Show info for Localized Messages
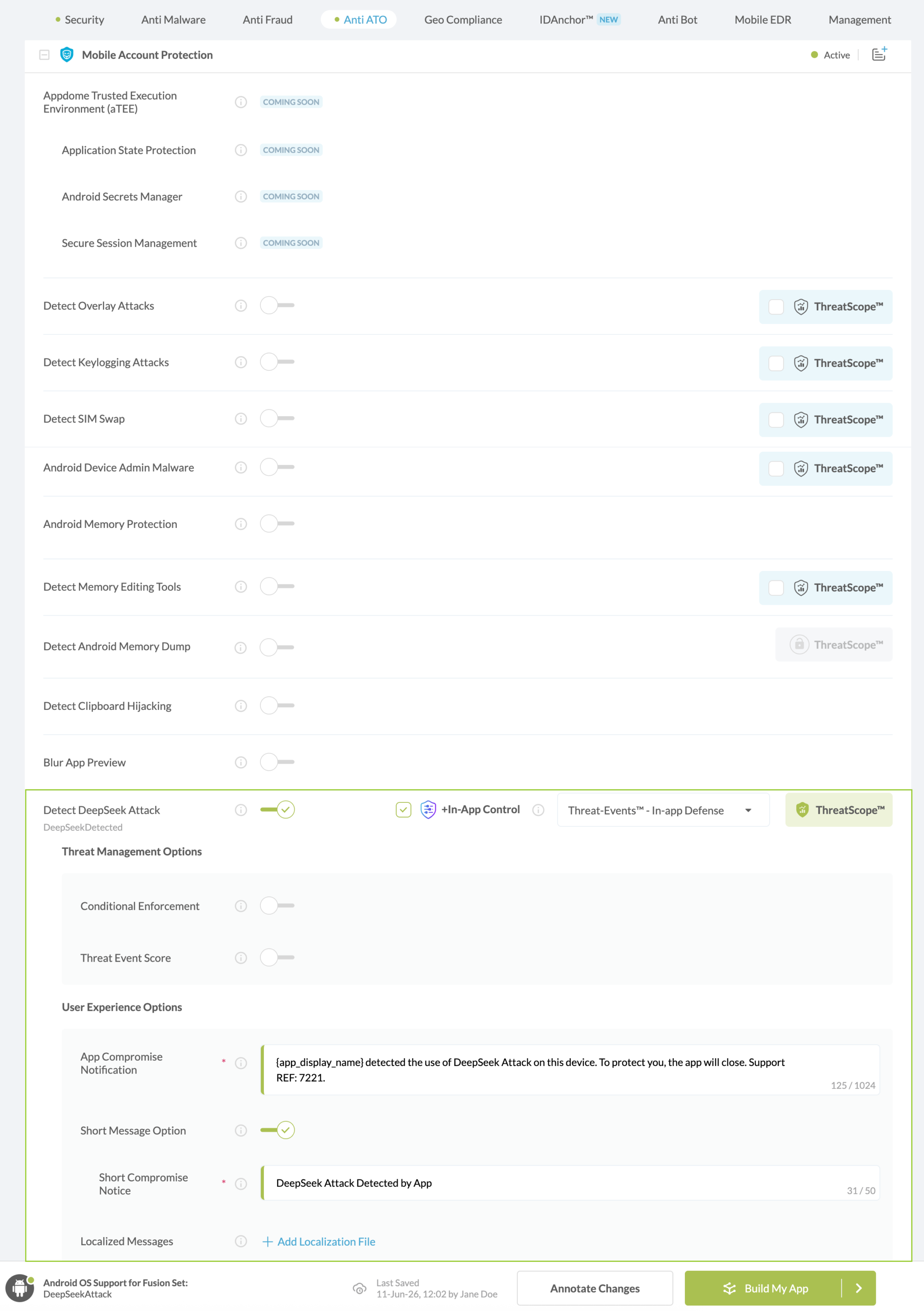924x1311 pixels. coord(241,1242)
